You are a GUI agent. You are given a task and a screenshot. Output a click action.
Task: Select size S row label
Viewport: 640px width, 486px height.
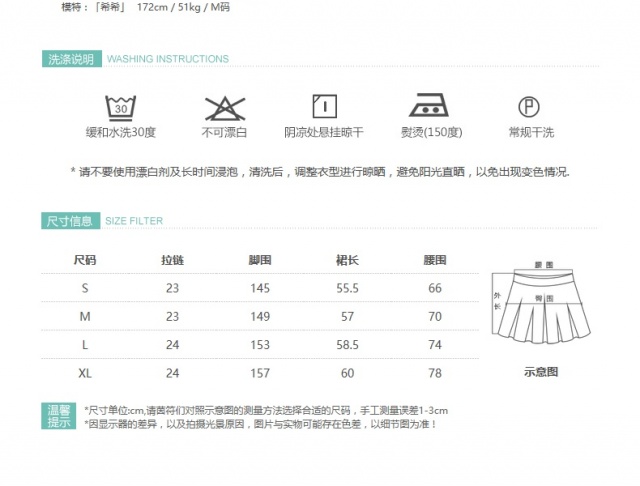pyautogui.click(x=85, y=288)
